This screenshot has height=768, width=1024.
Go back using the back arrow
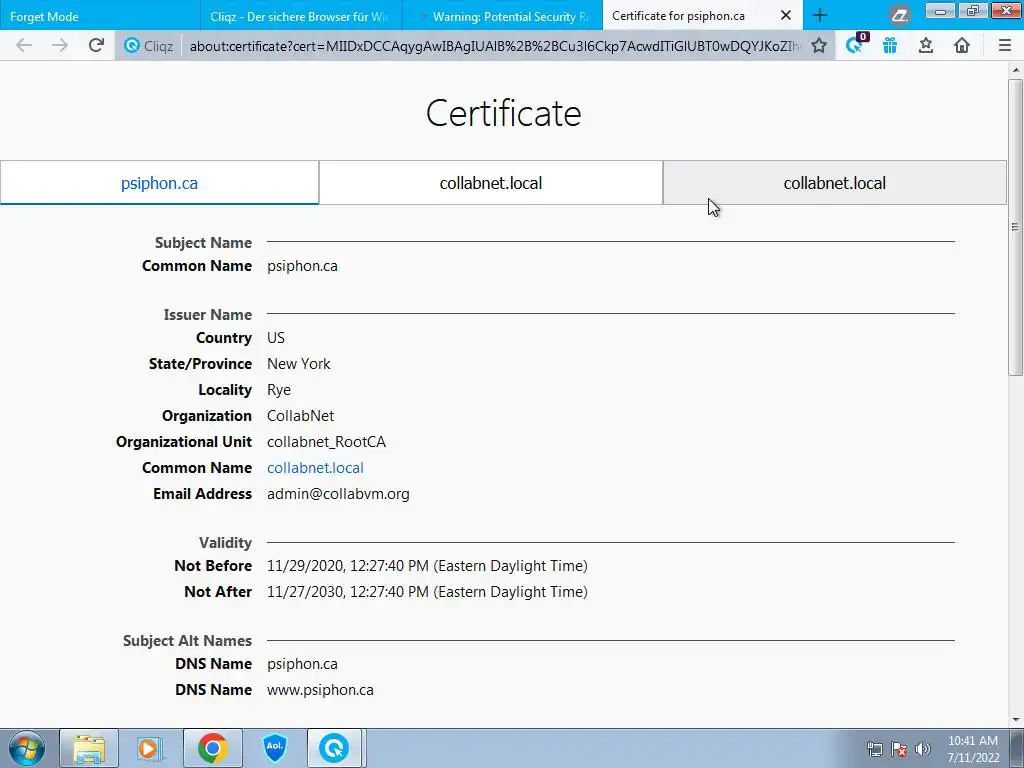tap(24, 45)
